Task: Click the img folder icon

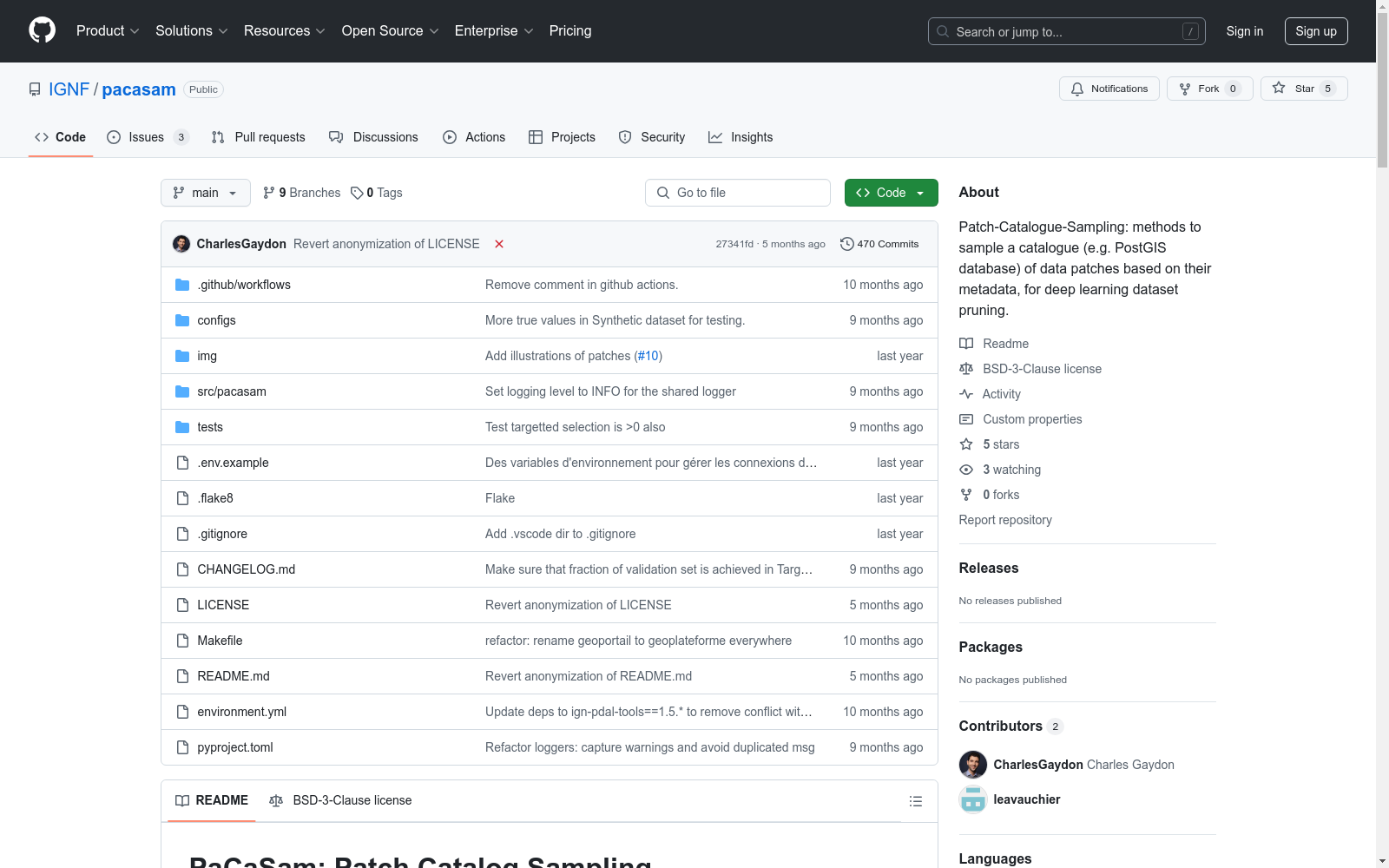Action: click(x=182, y=356)
